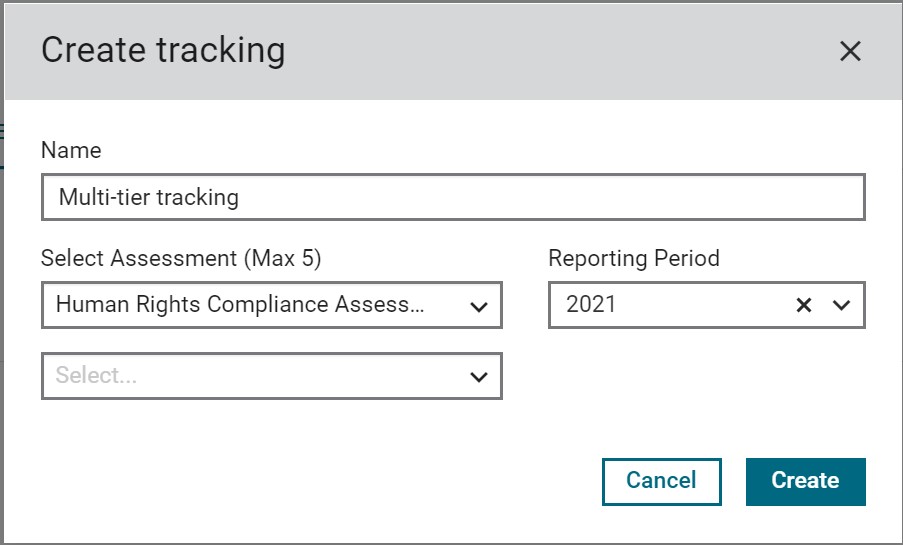Expand the Reporting Period dropdown arrow
The width and height of the screenshot is (903, 545).
841,305
